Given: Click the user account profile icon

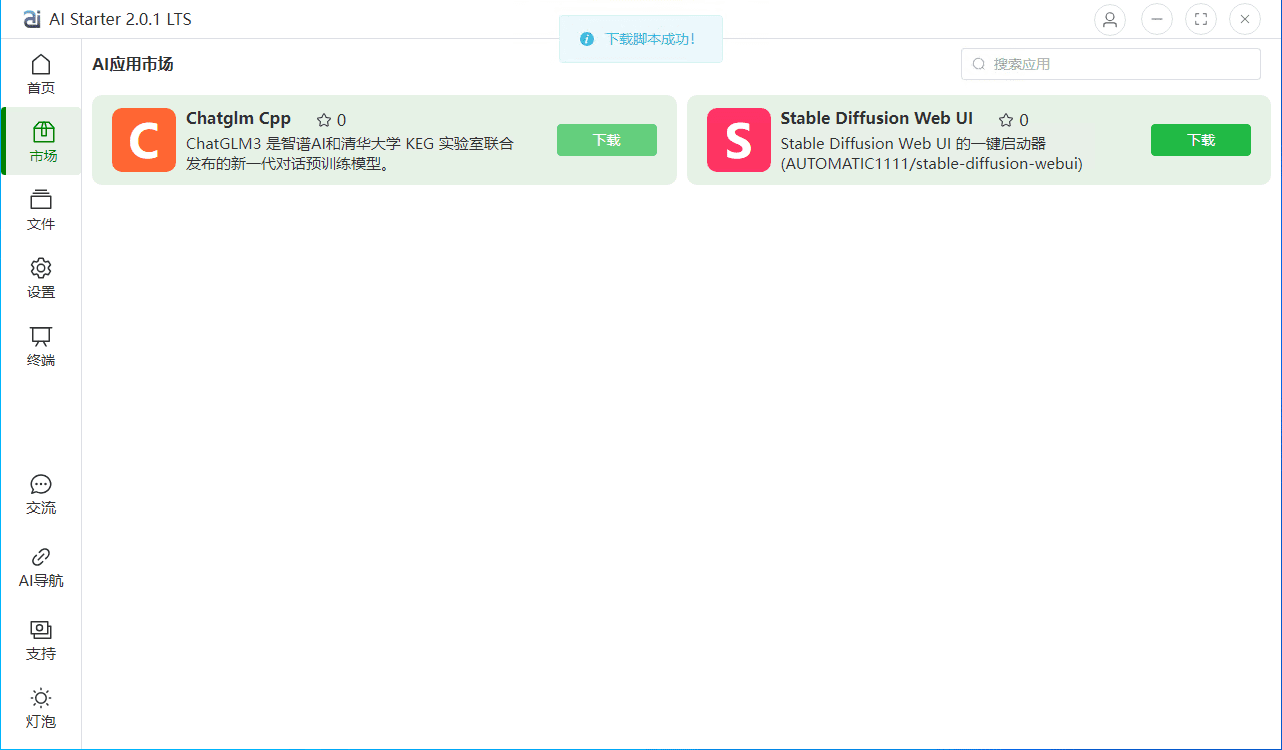Looking at the screenshot, I should pos(1110,19).
